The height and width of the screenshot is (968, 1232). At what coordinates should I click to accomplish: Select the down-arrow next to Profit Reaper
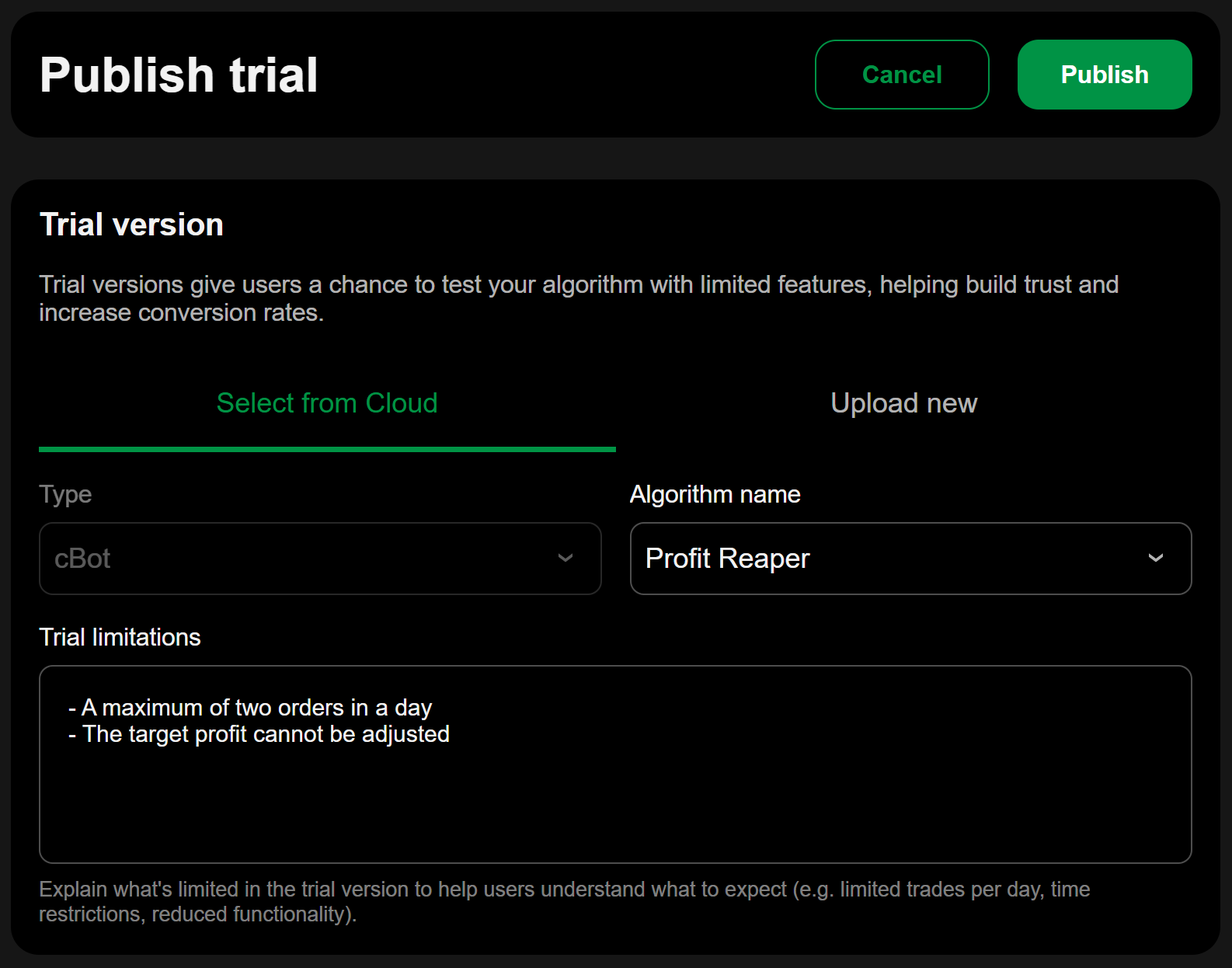[x=1156, y=558]
